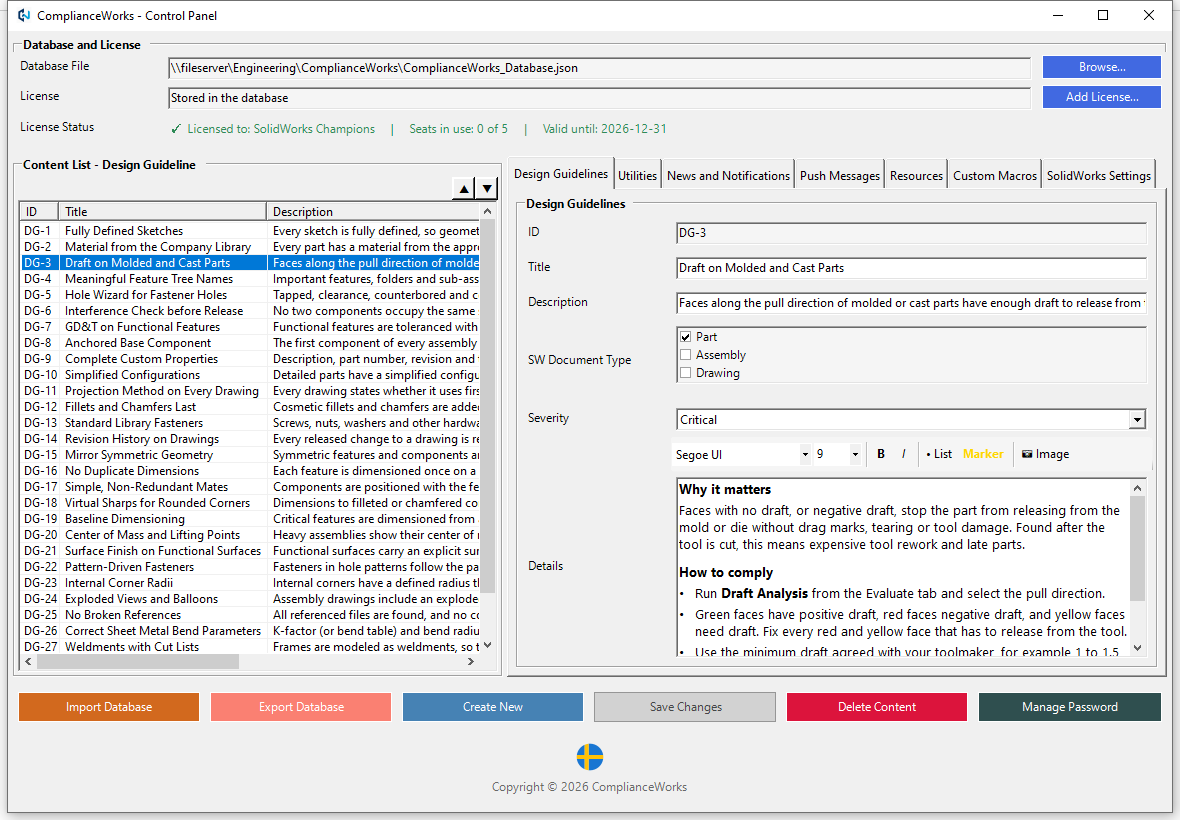Click the guideline ID field DG-3

911,233
